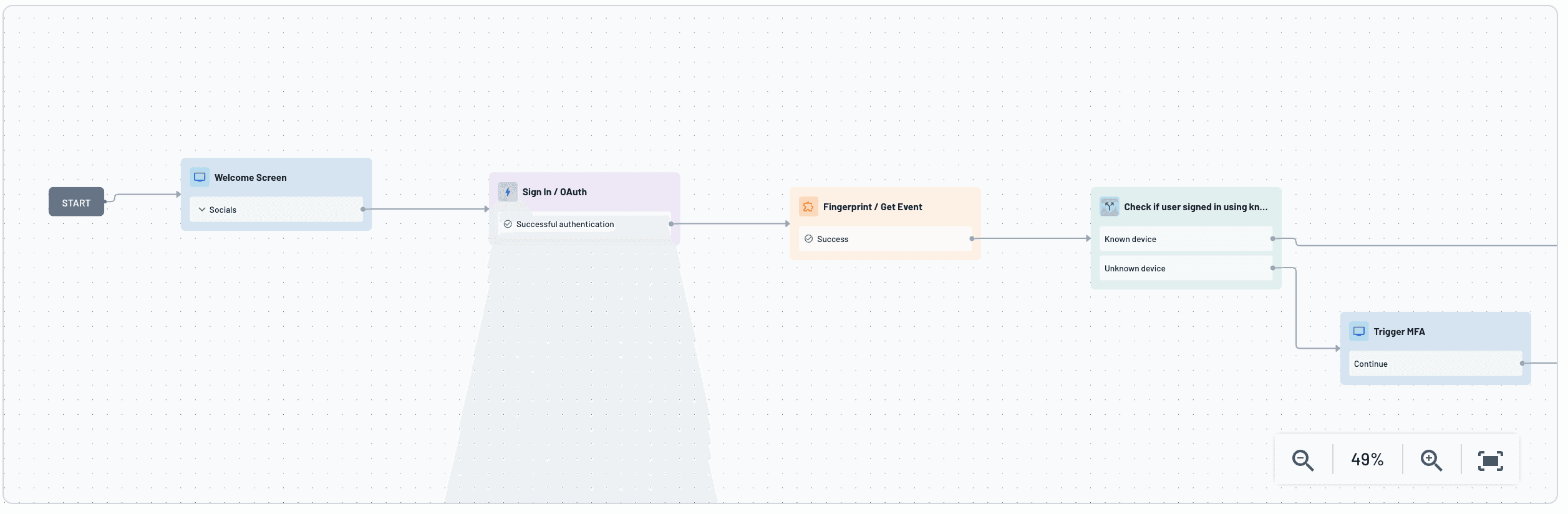Zoom in the flow canvas
1568x514 pixels.
click(x=1431, y=460)
